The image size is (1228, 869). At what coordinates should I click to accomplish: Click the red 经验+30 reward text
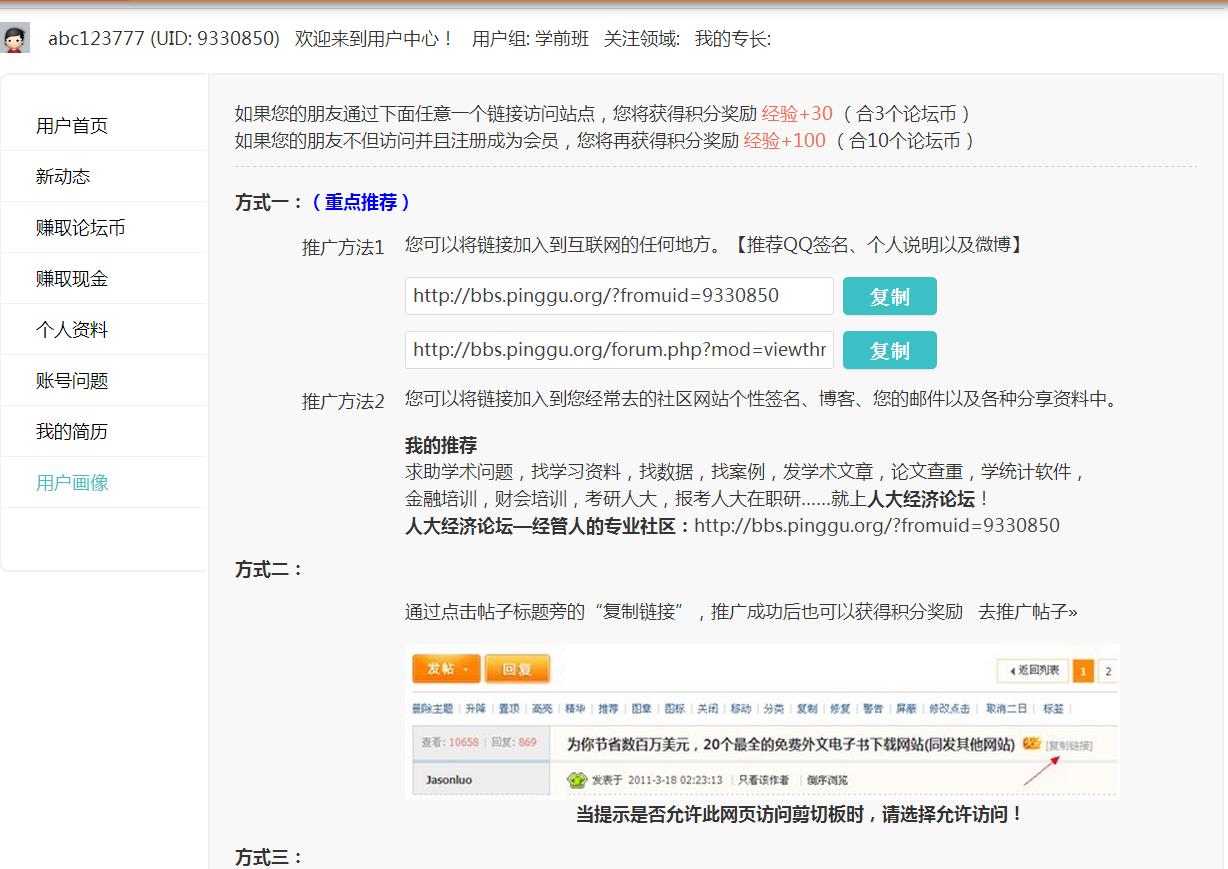tap(797, 114)
